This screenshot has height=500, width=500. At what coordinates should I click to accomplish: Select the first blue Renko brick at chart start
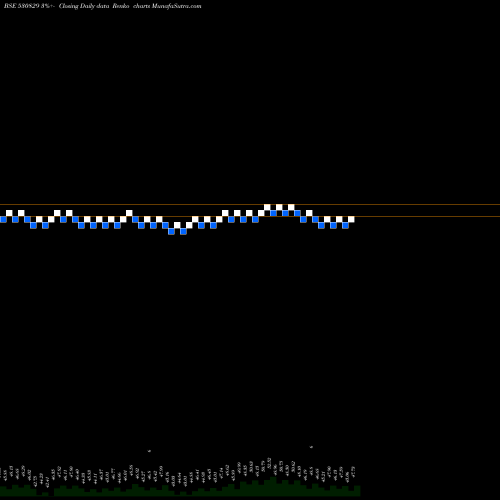[x=3, y=219]
